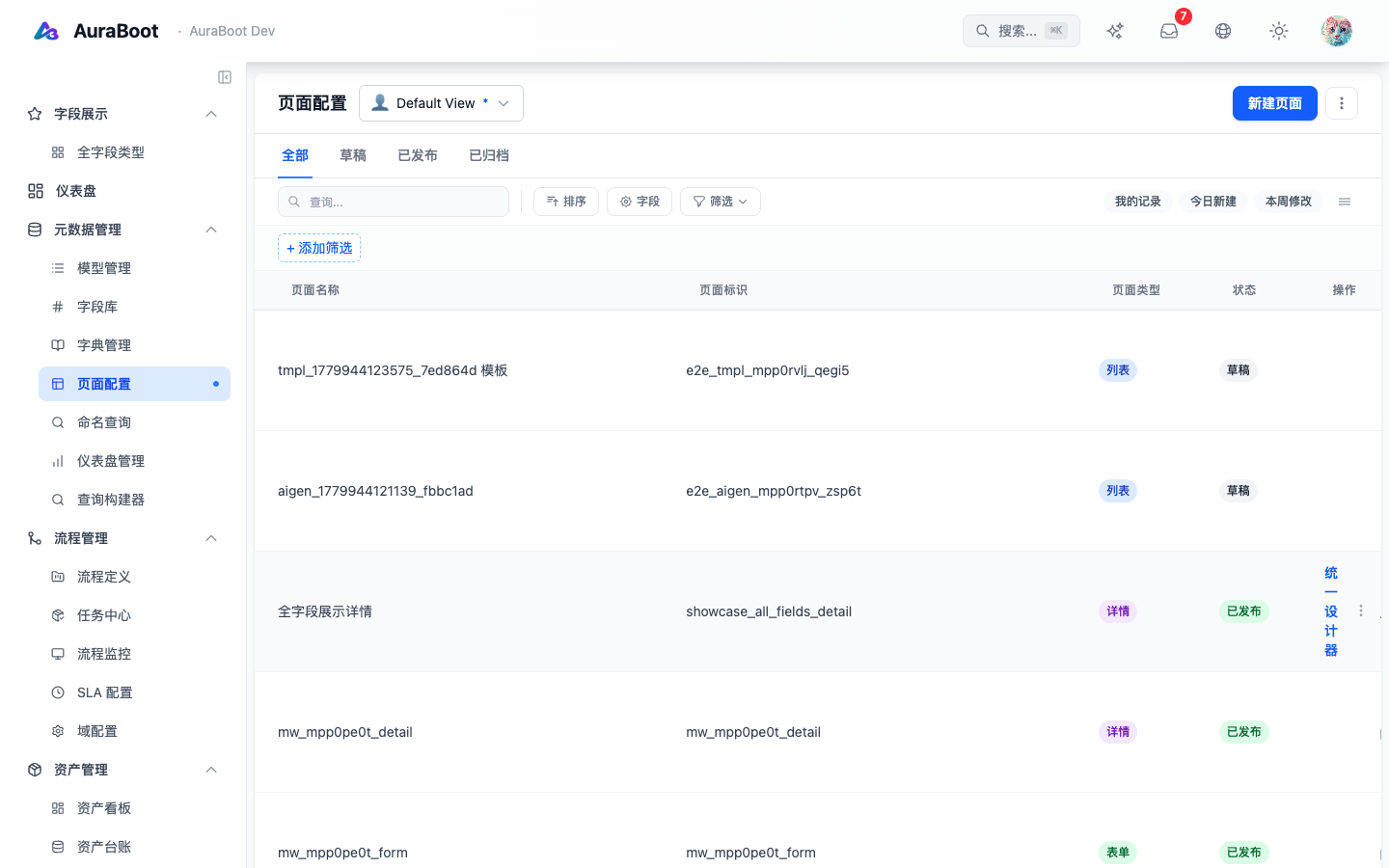Click the mw_mpp0pe0t_detail page name
The width and height of the screenshot is (1389, 868).
(345, 732)
